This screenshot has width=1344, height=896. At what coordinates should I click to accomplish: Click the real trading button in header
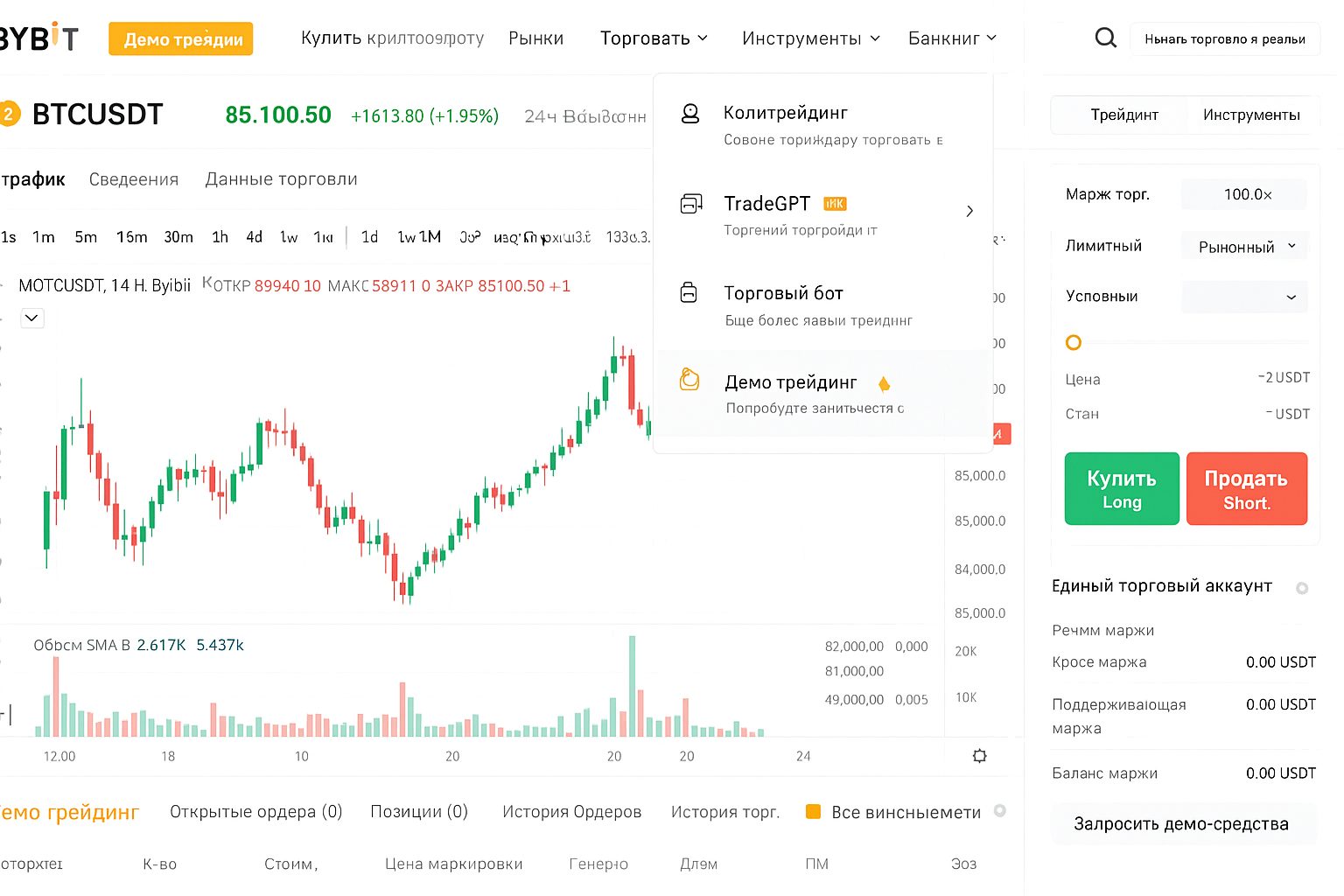pyautogui.click(x=1225, y=38)
